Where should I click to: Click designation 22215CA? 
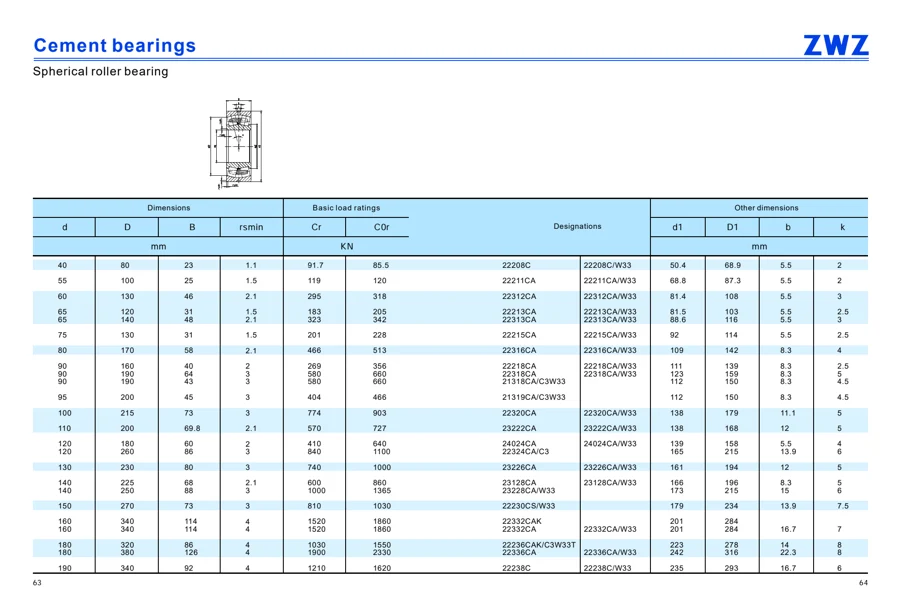point(519,335)
